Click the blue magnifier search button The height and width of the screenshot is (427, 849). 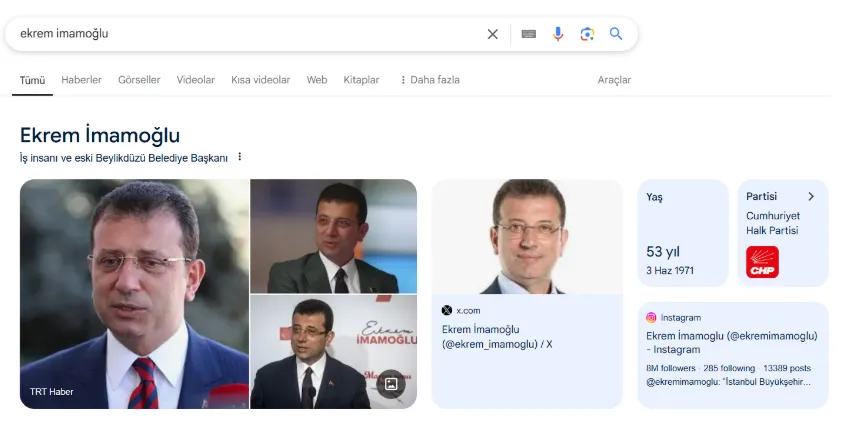(x=616, y=34)
